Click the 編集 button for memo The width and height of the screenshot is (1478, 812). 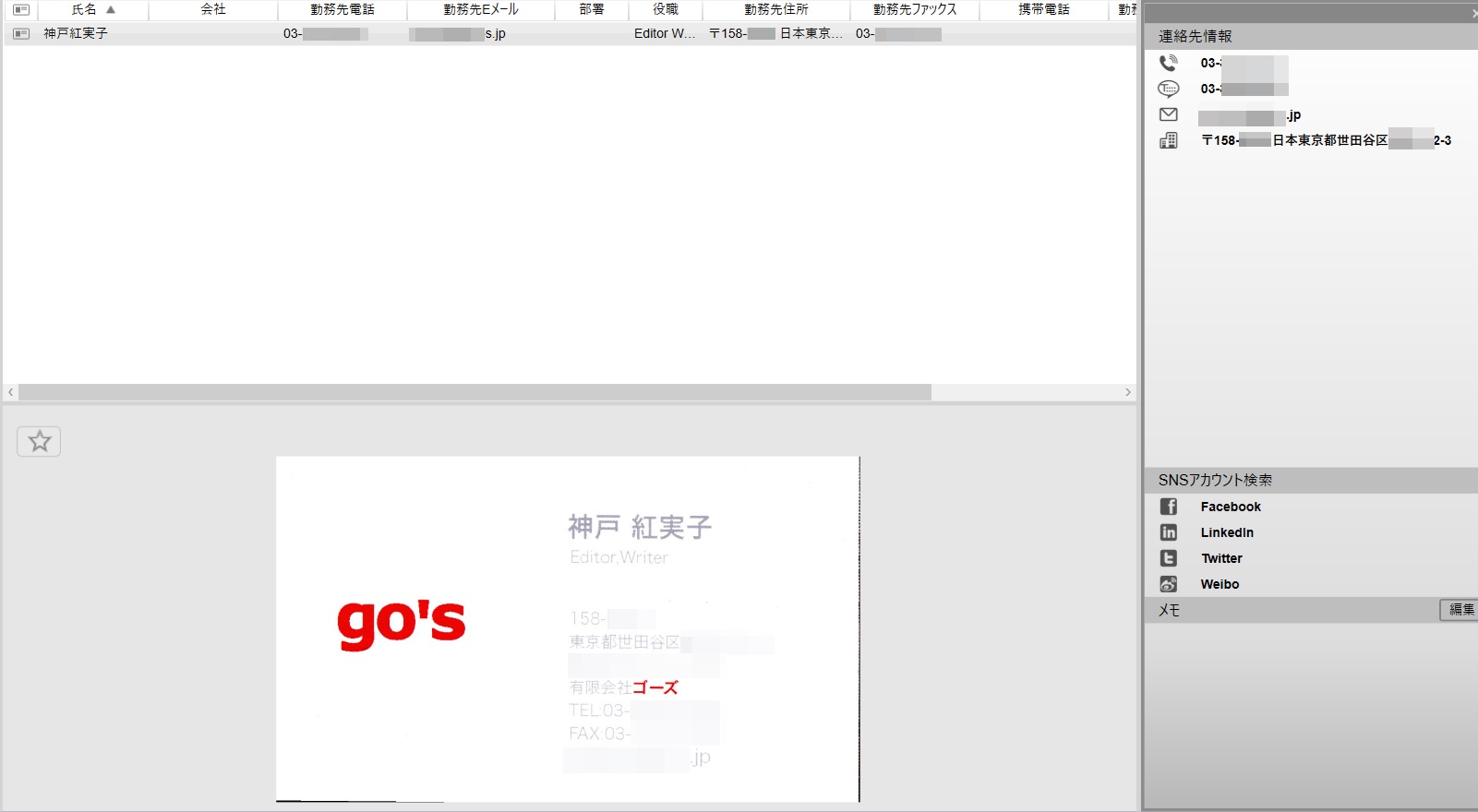[x=1460, y=610]
